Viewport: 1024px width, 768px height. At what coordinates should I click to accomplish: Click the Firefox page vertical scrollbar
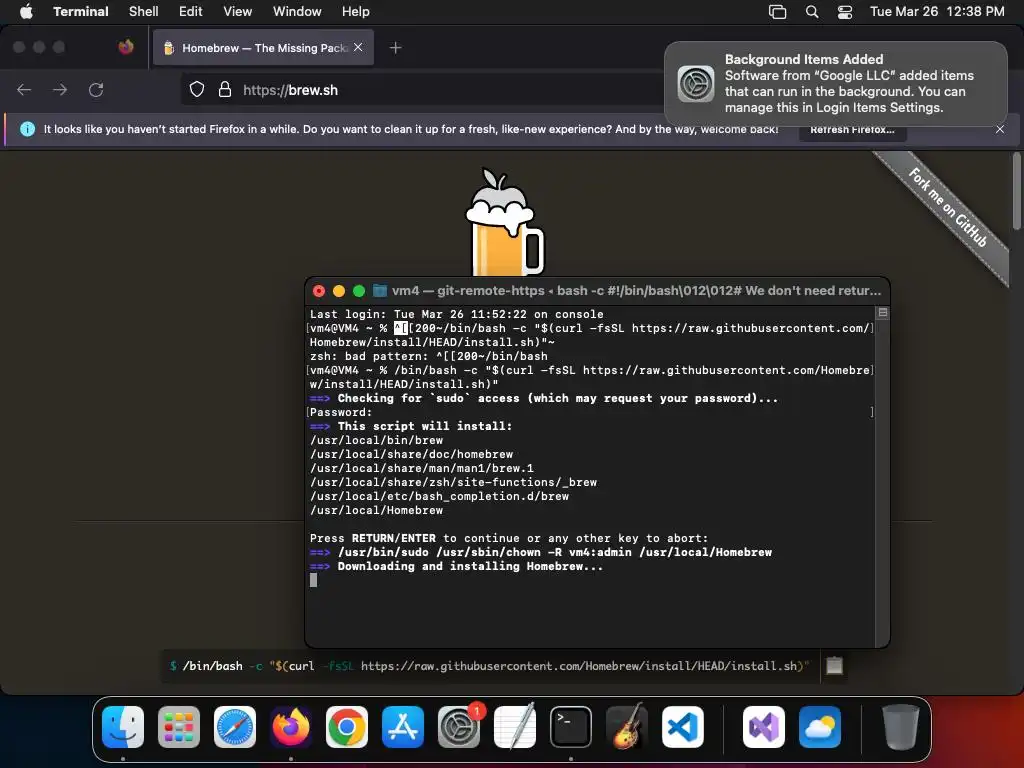(1016, 191)
